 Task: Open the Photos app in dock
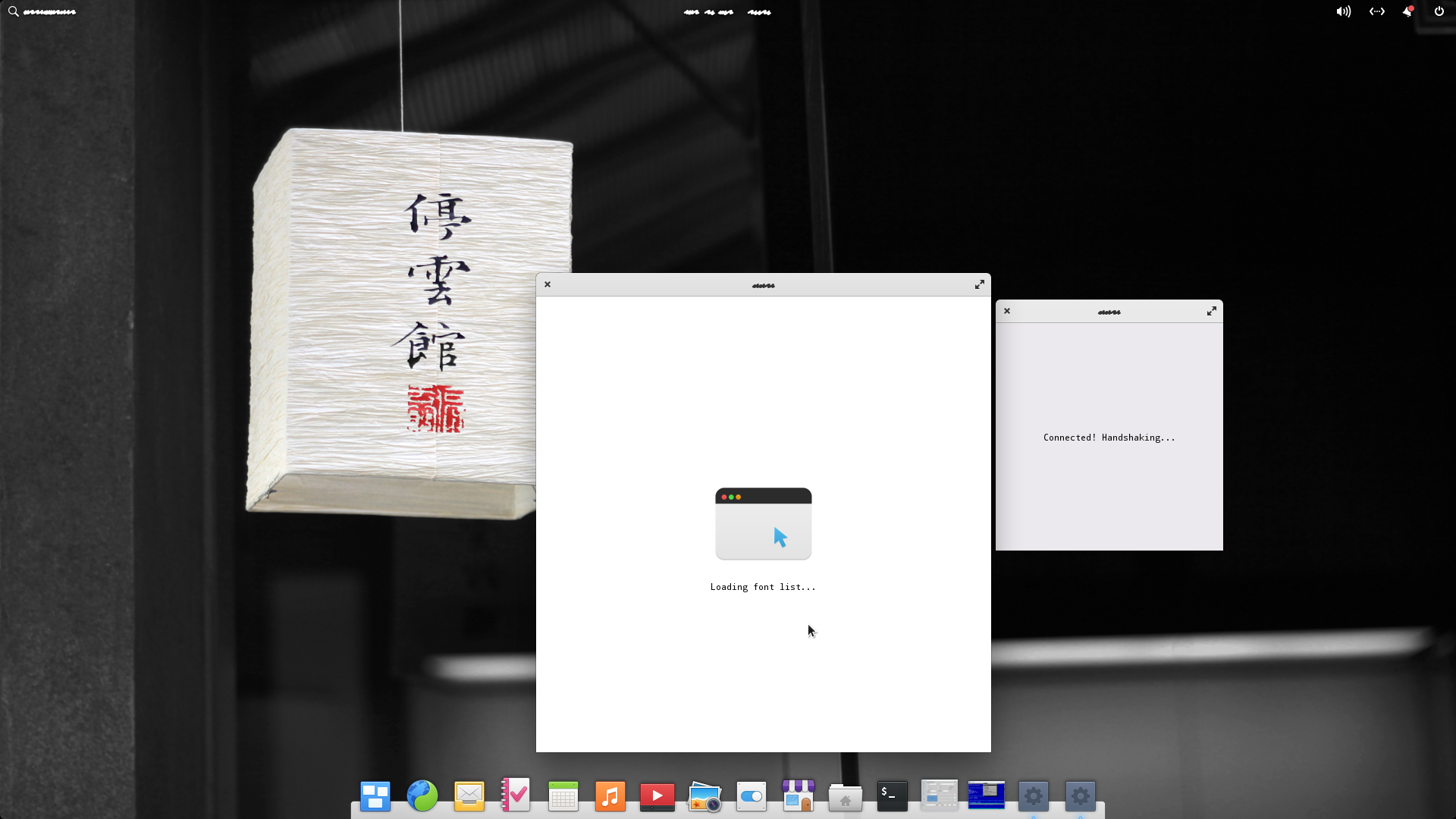pyautogui.click(x=704, y=796)
